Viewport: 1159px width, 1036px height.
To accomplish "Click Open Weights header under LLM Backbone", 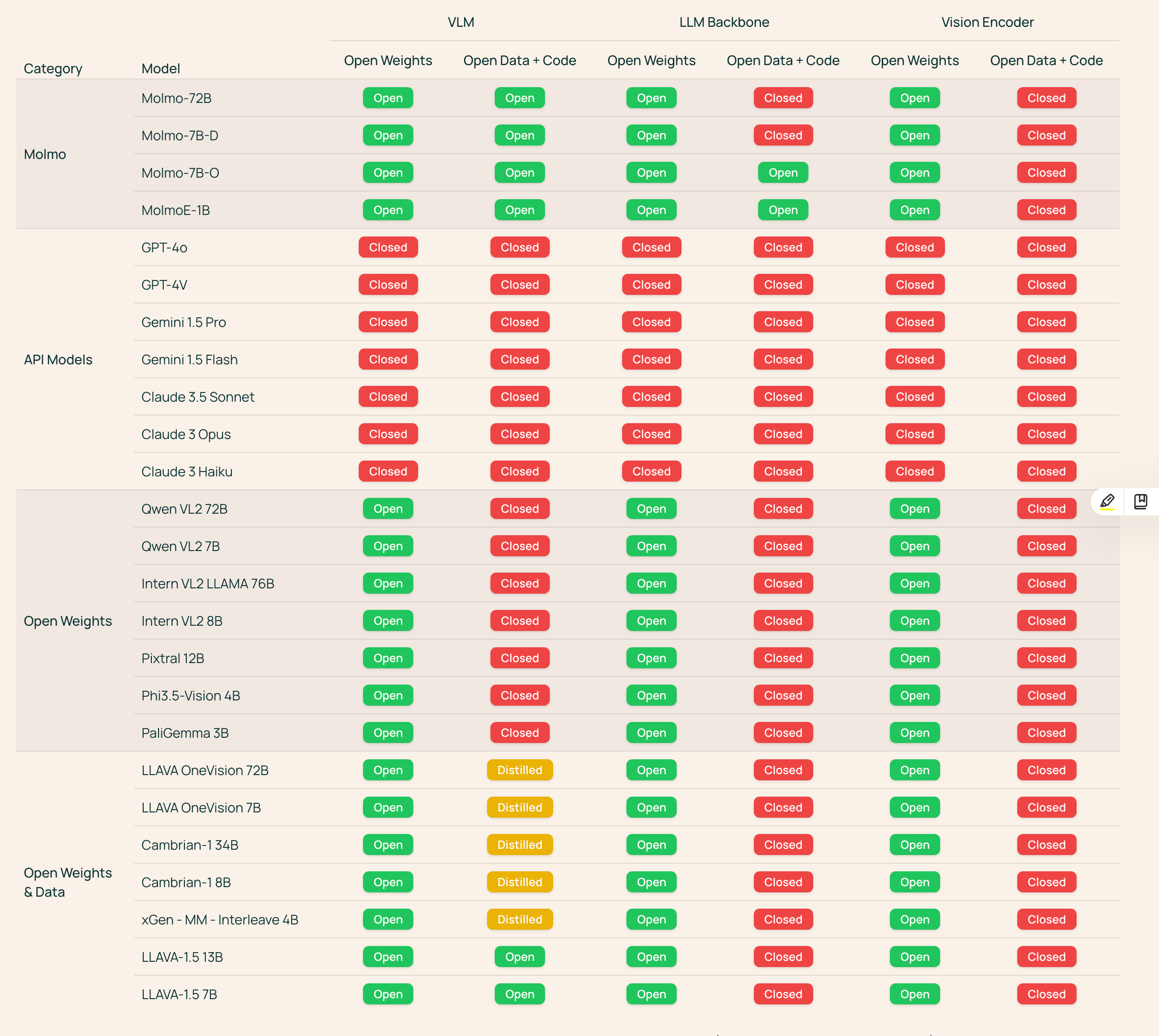I will tap(651, 60).
